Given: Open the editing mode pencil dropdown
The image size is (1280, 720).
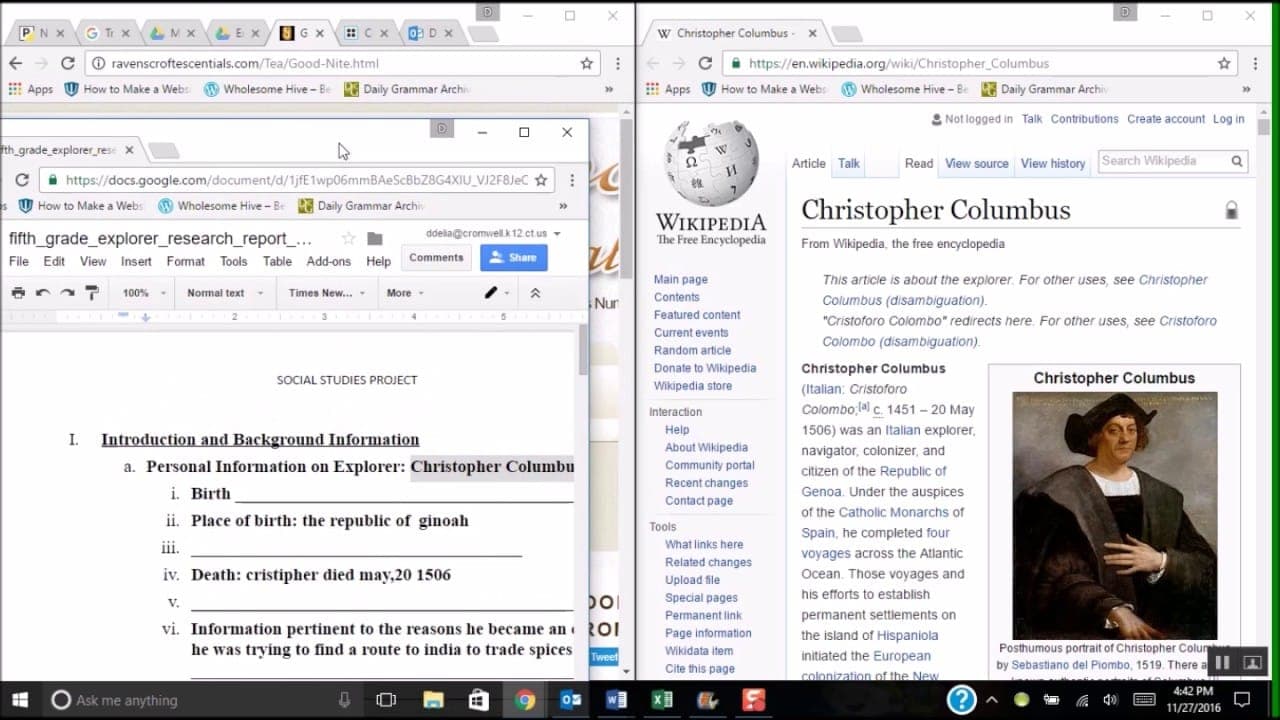Looking at the screenshot, I should (497, 293).
